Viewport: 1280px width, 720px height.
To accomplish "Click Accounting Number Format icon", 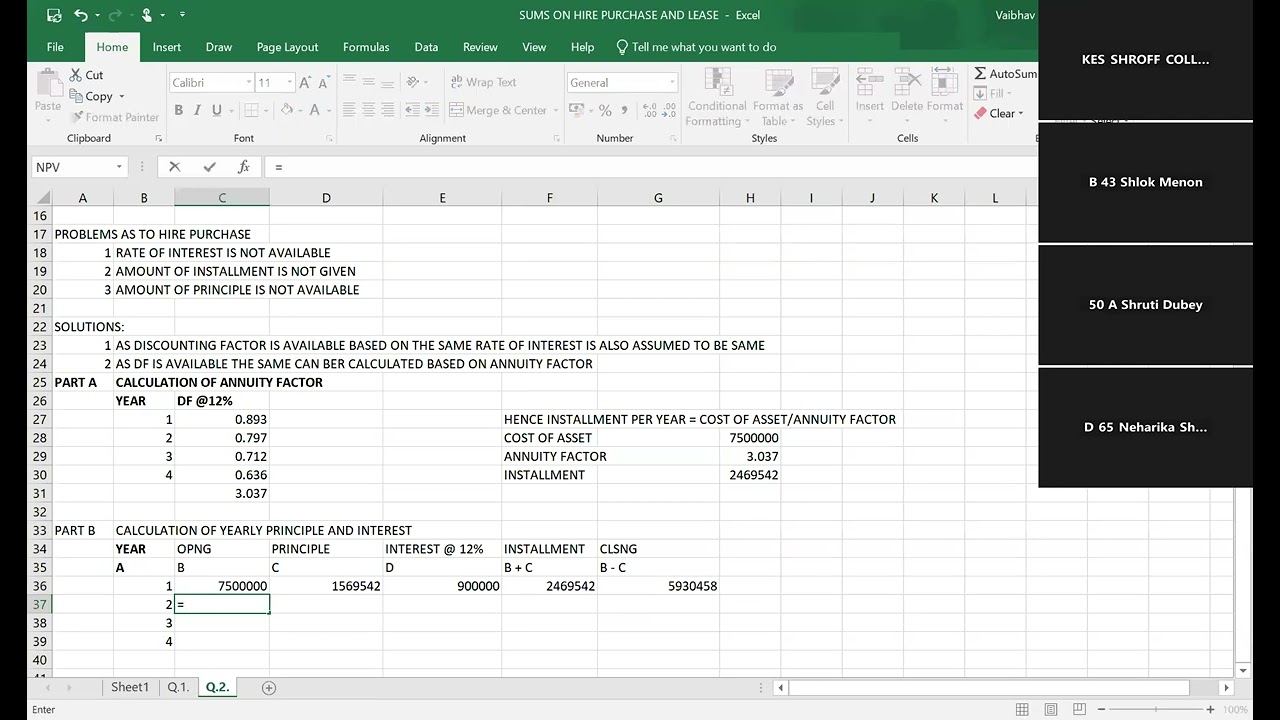I will pyautogui.click(x=576, y=110).
